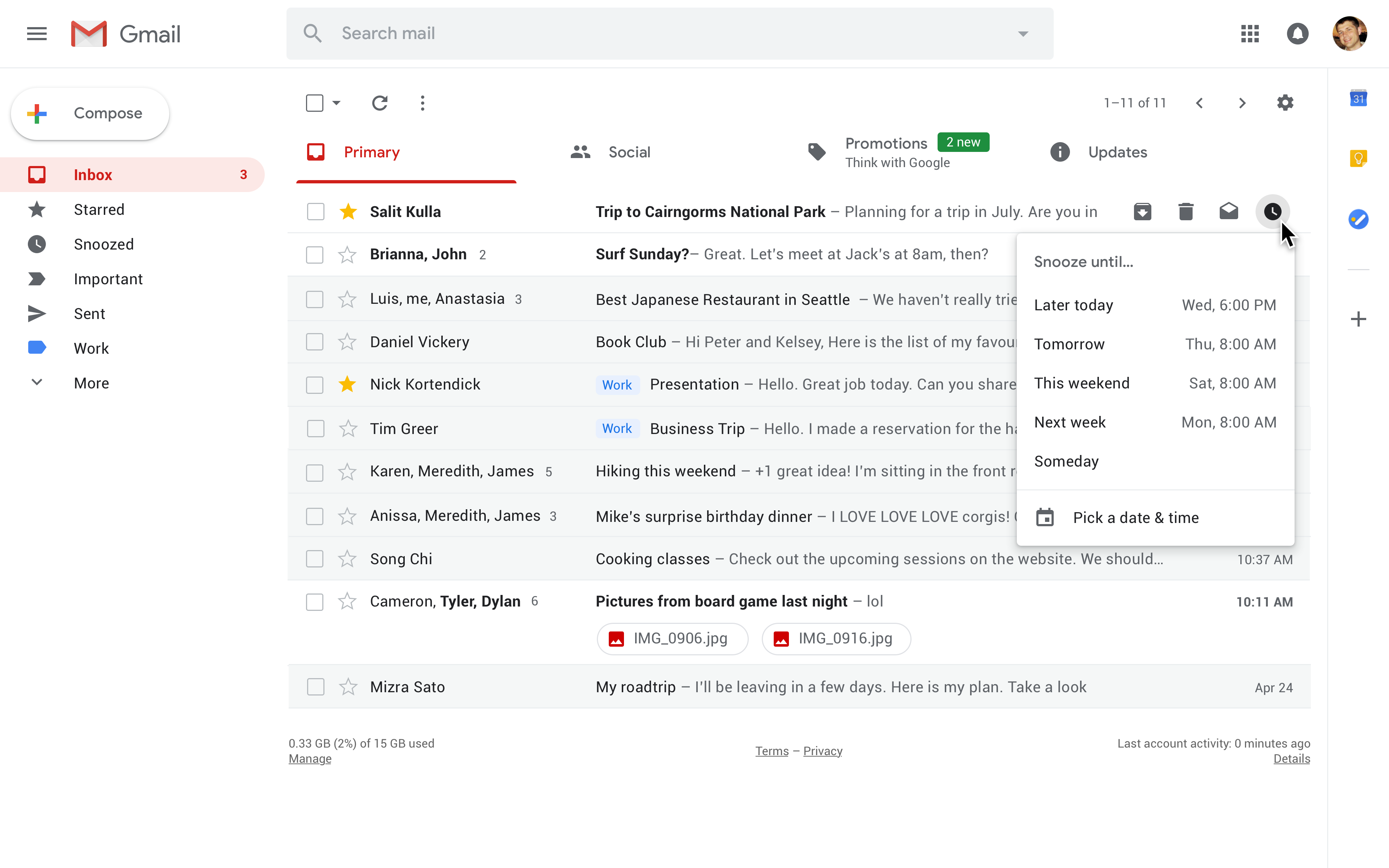The height and width of the screenshot is (868, 1389).
Task: Open the notifications bell icon
Action: (x=1297, y=33)
